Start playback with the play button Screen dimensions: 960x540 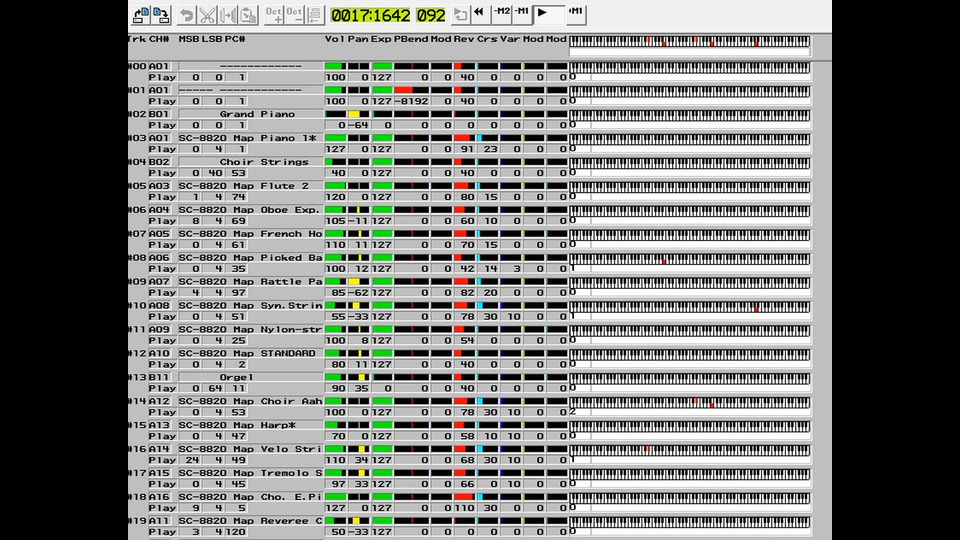549,13
